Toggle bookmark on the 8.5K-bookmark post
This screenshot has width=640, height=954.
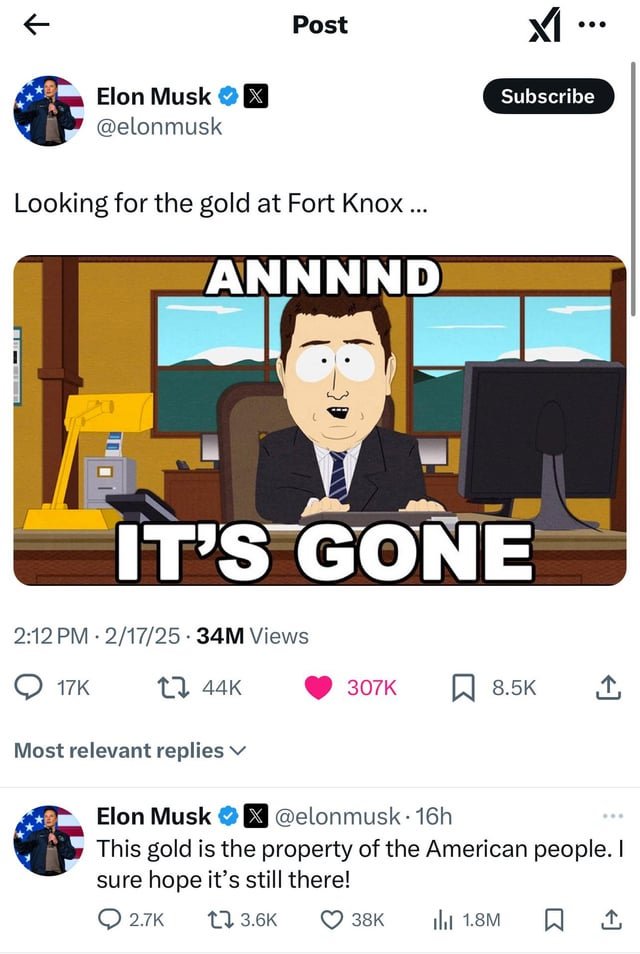click(463, 688)
